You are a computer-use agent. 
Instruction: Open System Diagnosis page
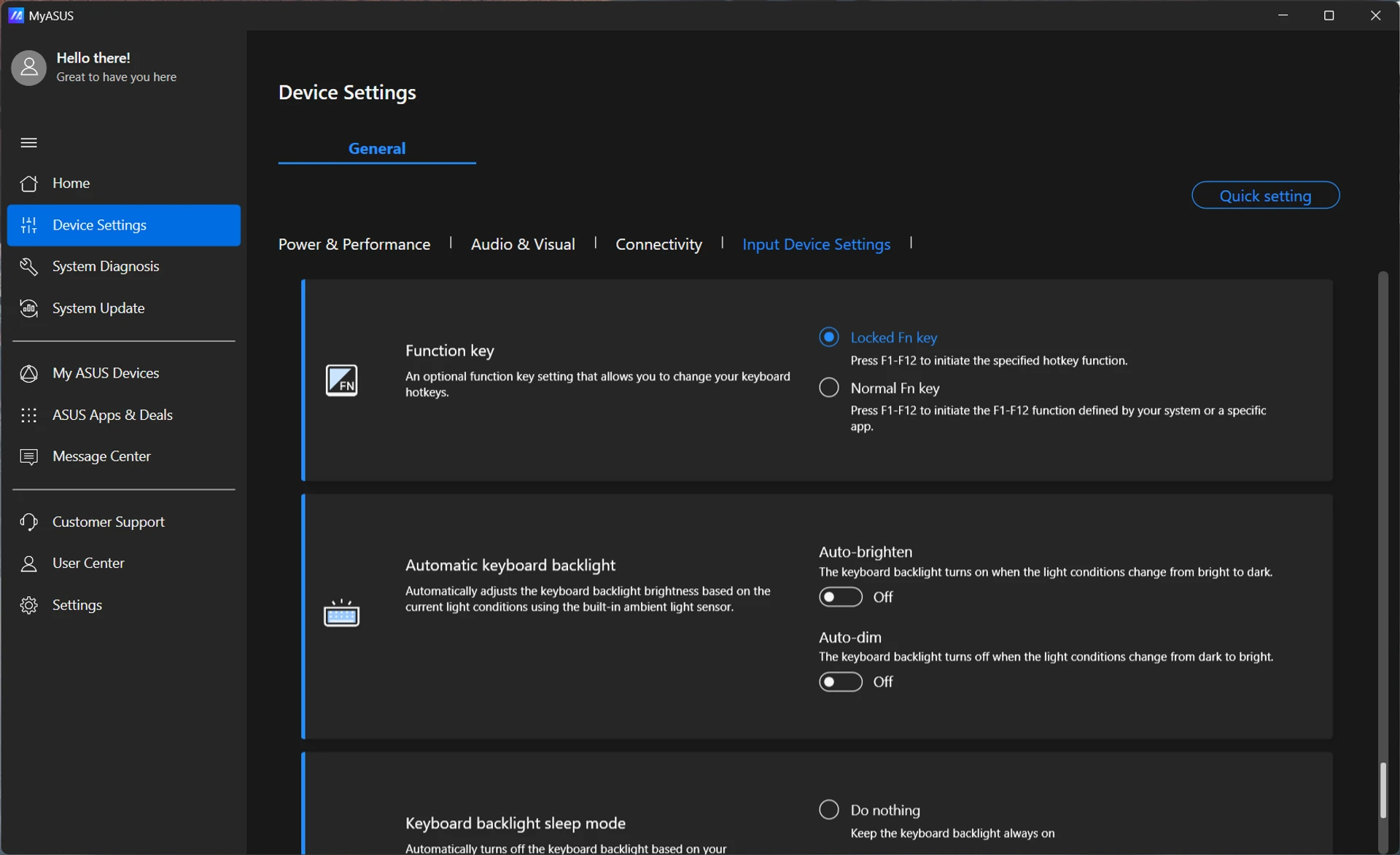point(124,267)
